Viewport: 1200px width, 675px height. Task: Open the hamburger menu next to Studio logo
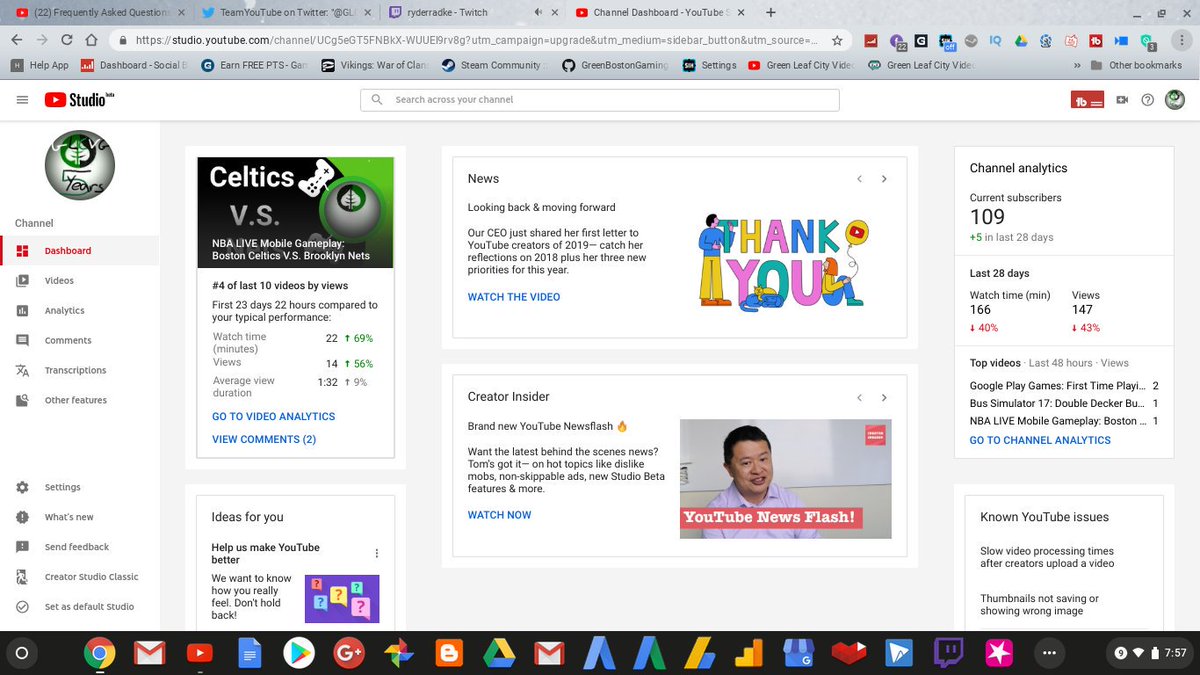(x=22, y=100)
